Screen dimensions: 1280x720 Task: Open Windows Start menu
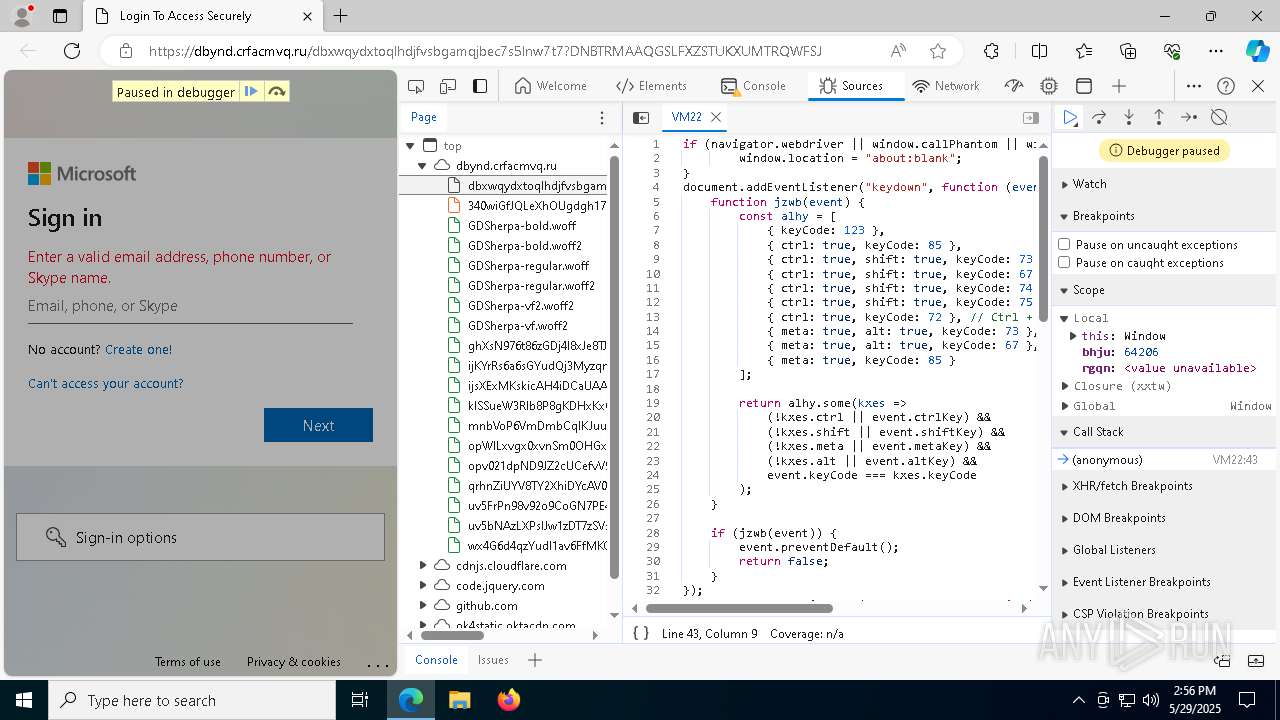coord(24,700)
